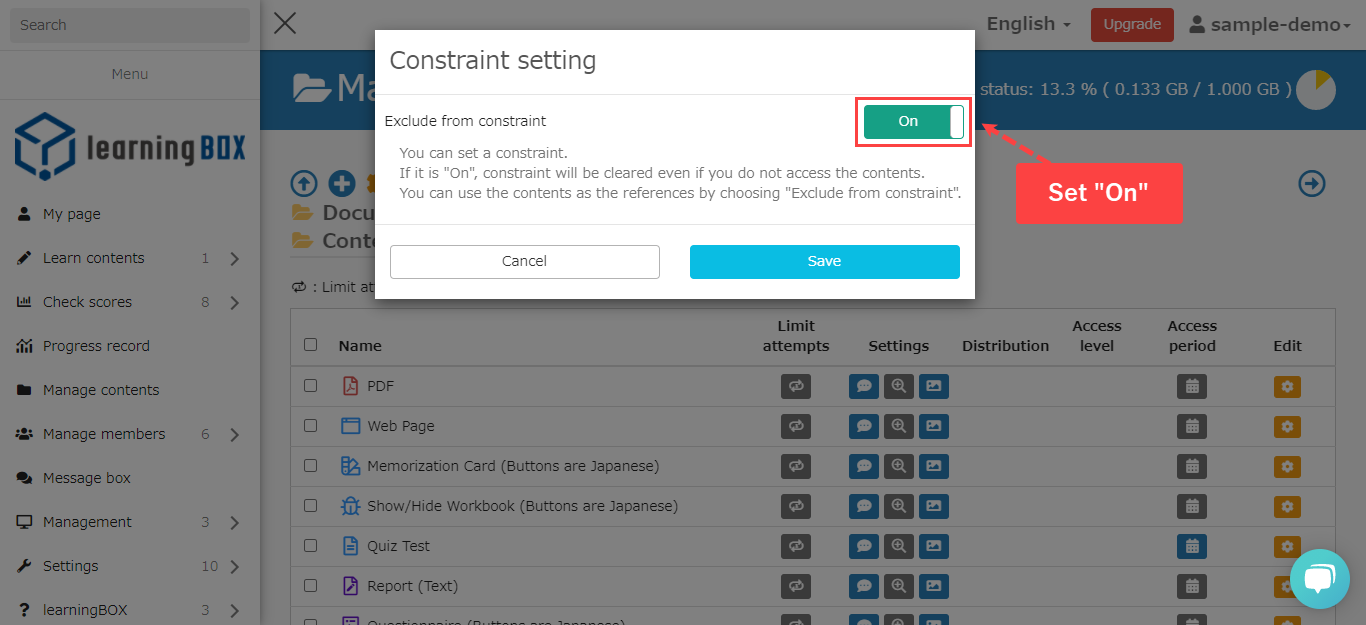Toggle the Exclude from constraint switch
The image size is (1366, 625).
point(913,122)
